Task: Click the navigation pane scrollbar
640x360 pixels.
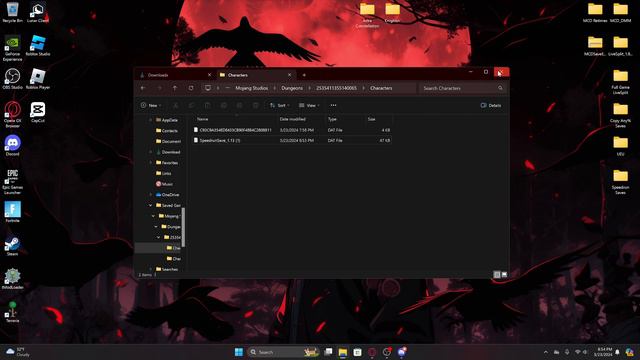Action: (x=183, y=227)
